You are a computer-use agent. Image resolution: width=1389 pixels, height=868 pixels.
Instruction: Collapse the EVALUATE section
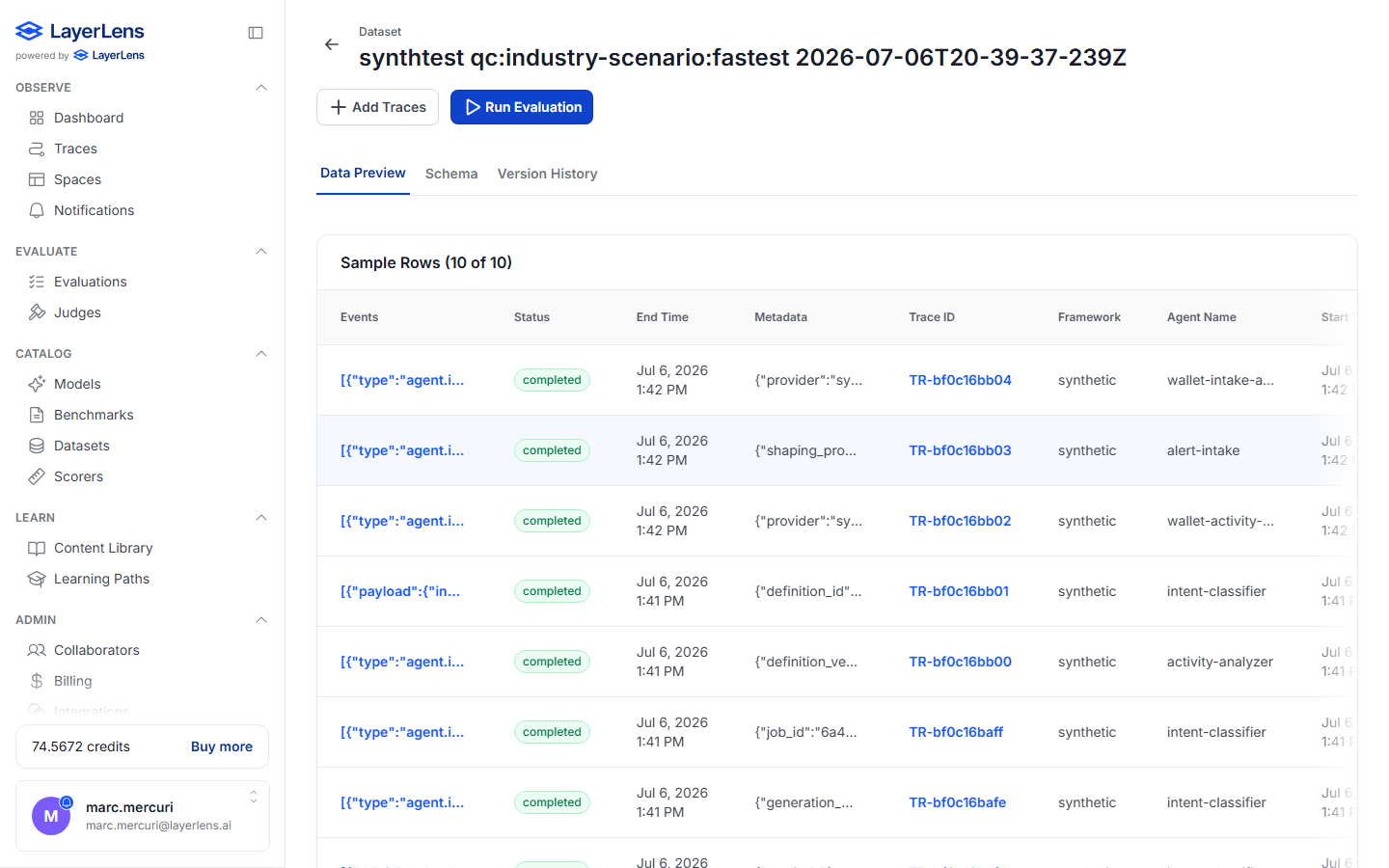(x=260, y=252)
